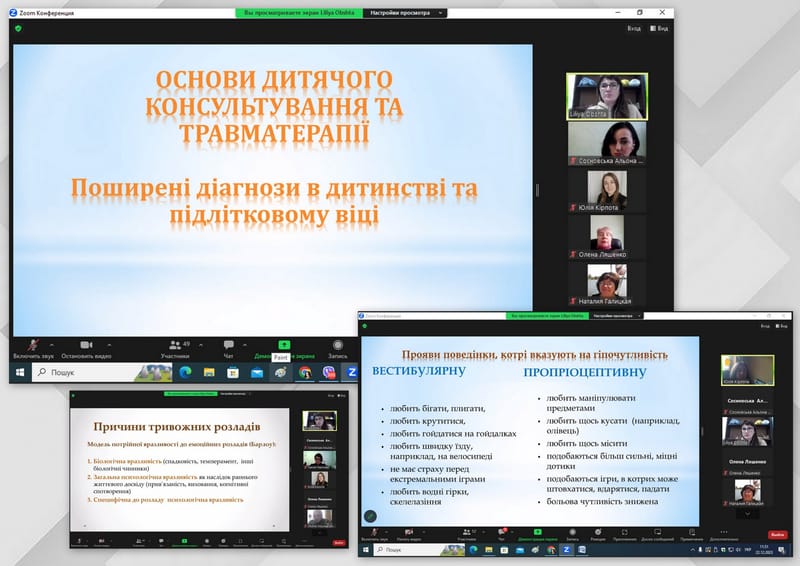Open More (three dots) in bottom-right window
800x566 pixels.
[723, 532]
